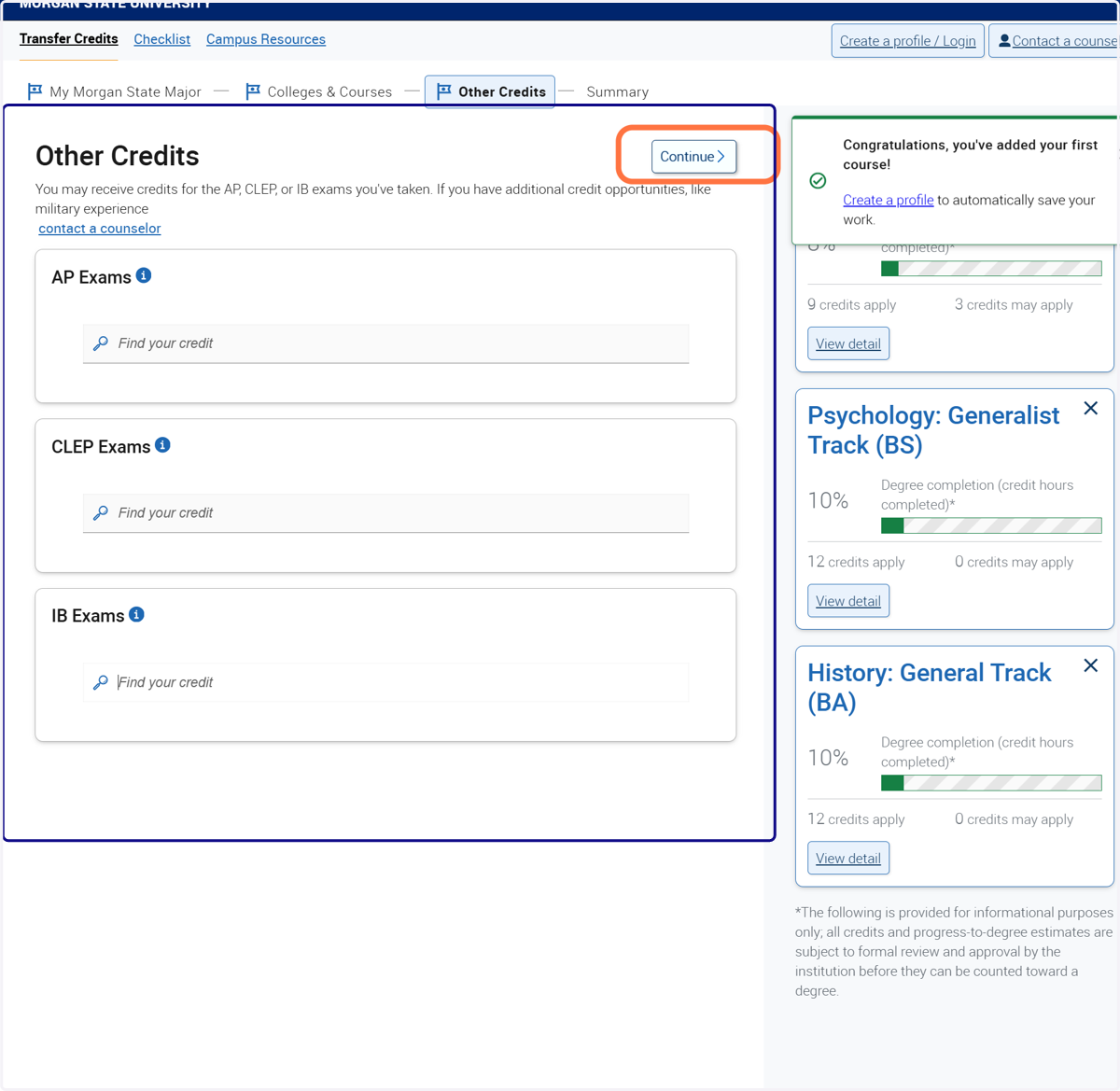Click the AP Exams search magnifier icon
Viewport: 1120px width, 1091px height.
tap(101, 343)
